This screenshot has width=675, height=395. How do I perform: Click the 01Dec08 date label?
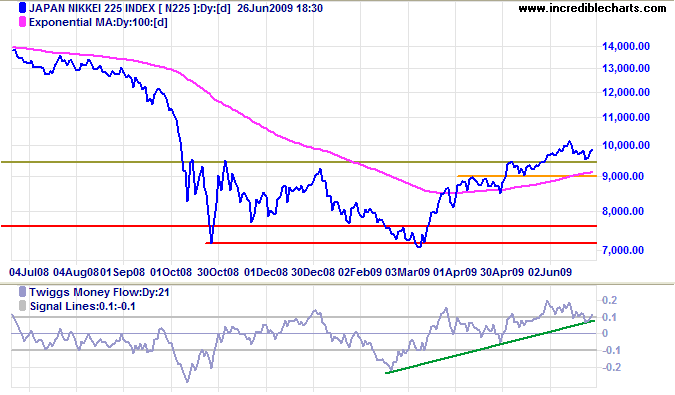pos(266,272)
